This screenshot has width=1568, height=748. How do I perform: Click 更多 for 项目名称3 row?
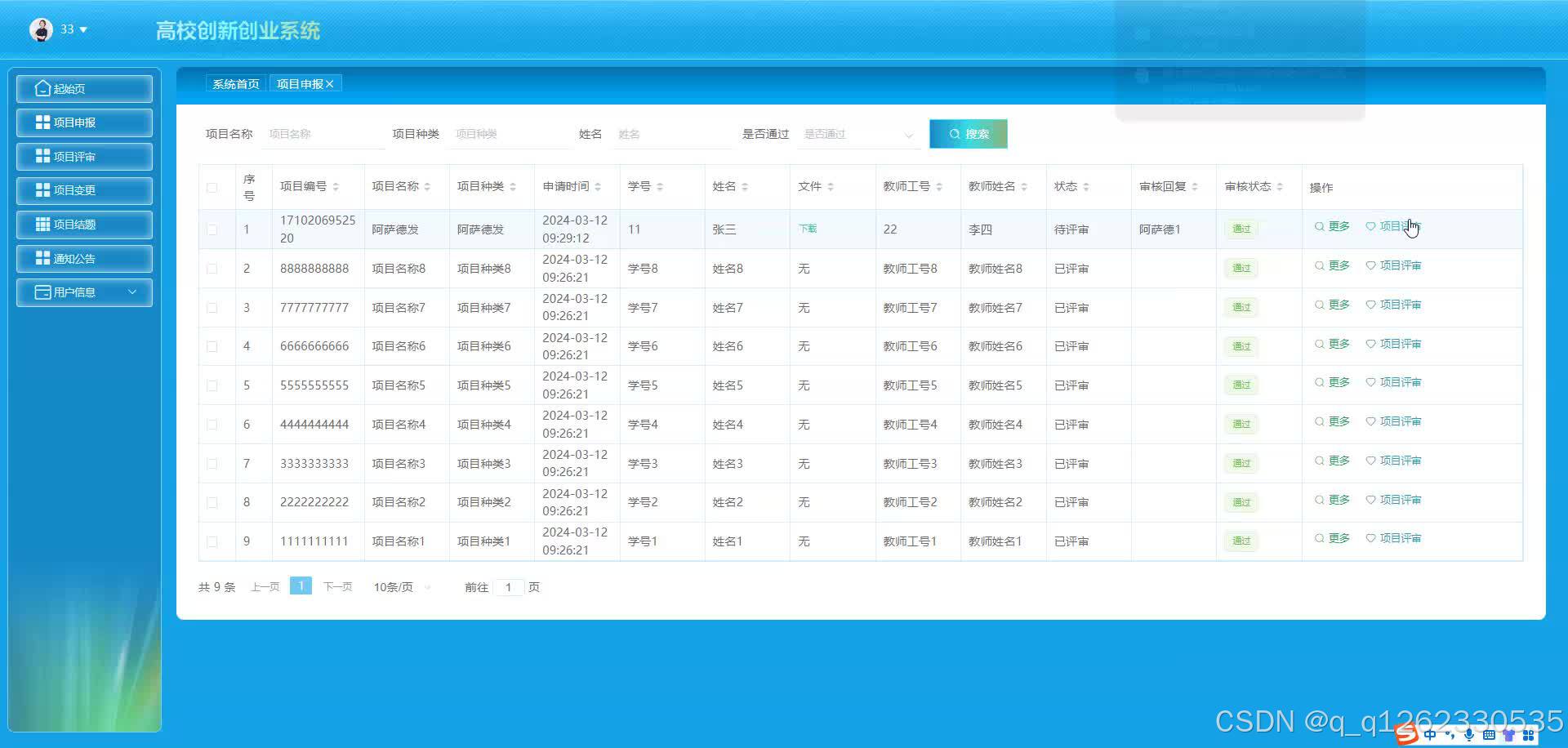click(x=1332, y=461)
